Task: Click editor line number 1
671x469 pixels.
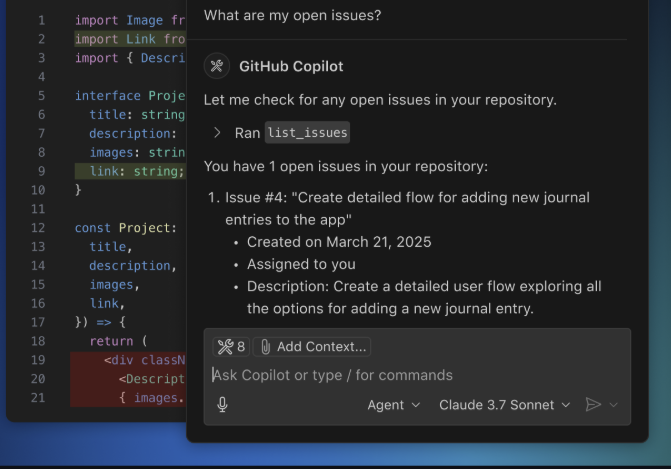Action: click(42, 20)
